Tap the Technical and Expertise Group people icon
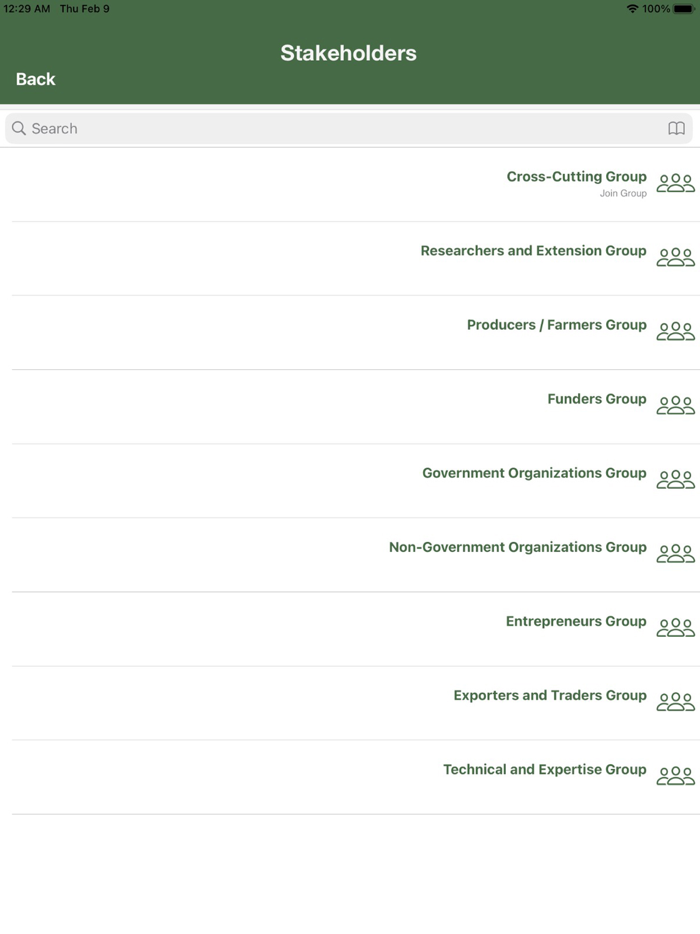 (x=676, y=775)
